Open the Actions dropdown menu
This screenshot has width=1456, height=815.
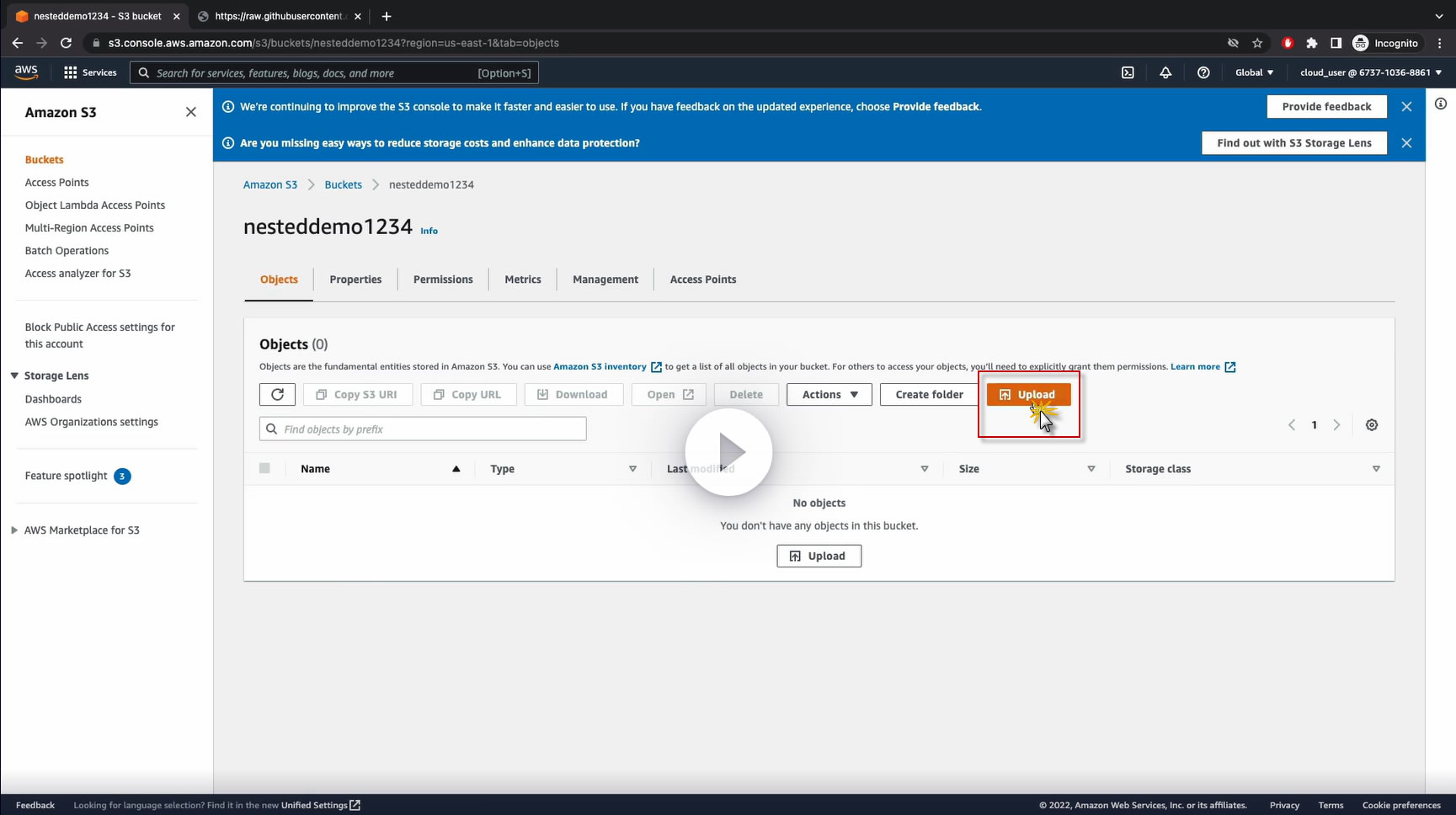pos(829,394)
